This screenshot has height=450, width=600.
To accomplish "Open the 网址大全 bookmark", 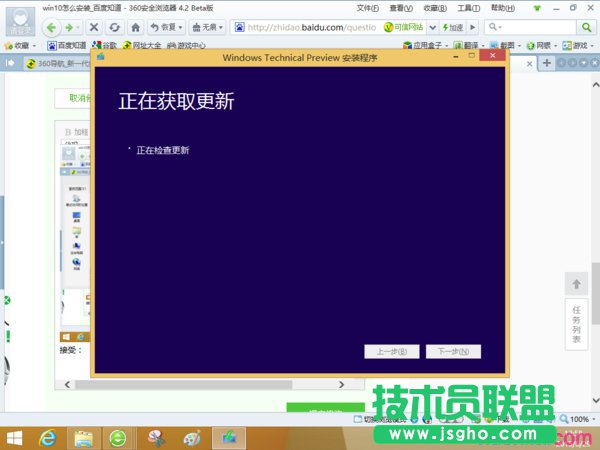I will coord(142,46).
